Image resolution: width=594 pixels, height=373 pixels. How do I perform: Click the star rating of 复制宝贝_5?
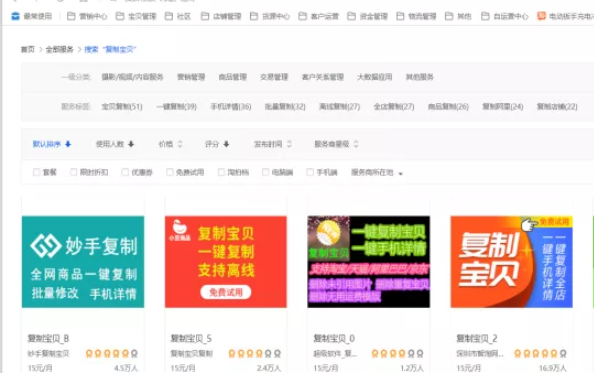point(255,354)
